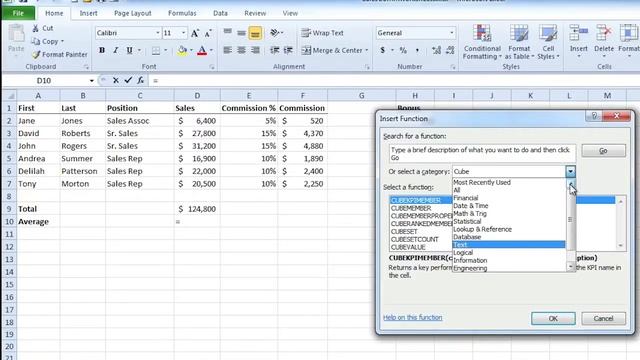
Task: Click Cancel in Insert Function dialog
Action: 603,318
